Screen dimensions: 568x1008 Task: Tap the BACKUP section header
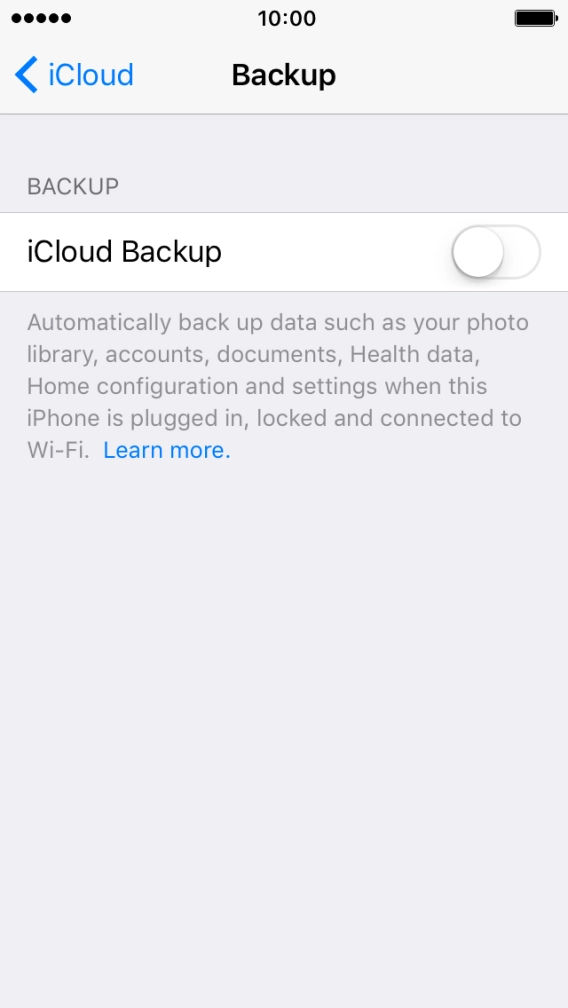click(x=73, y=186)
